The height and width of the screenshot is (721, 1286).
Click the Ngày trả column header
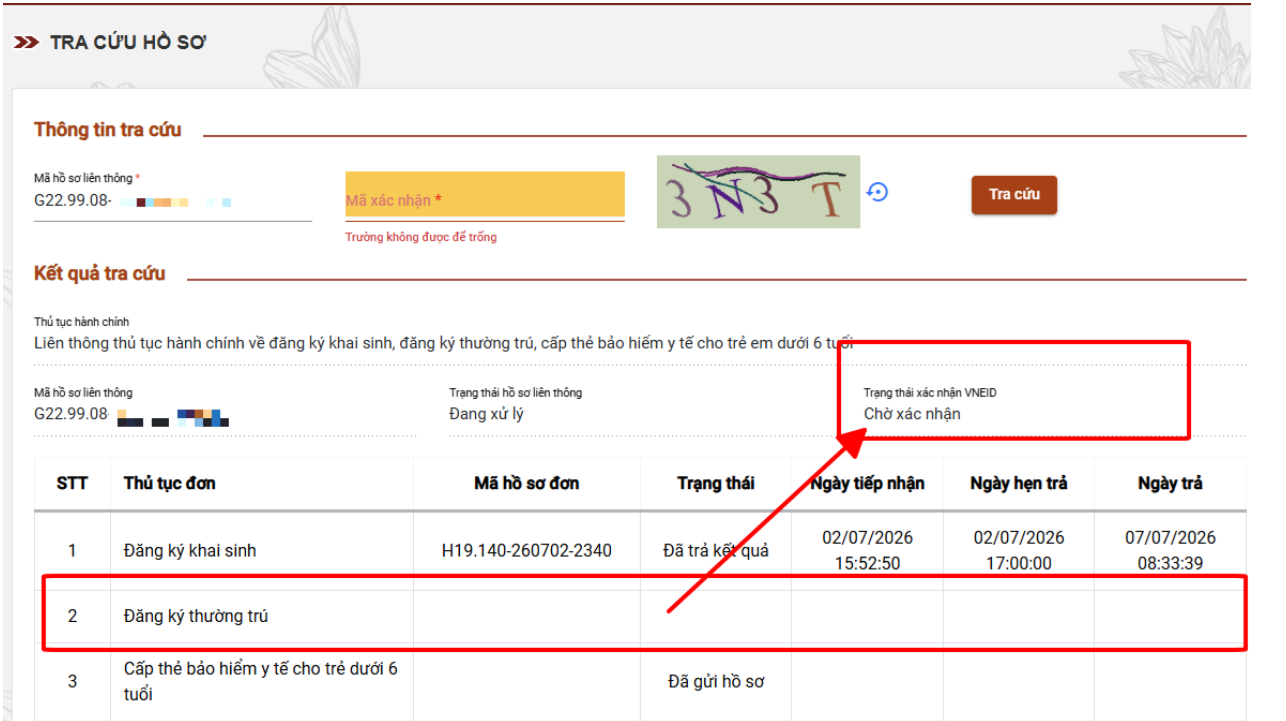click(1170, 483)
